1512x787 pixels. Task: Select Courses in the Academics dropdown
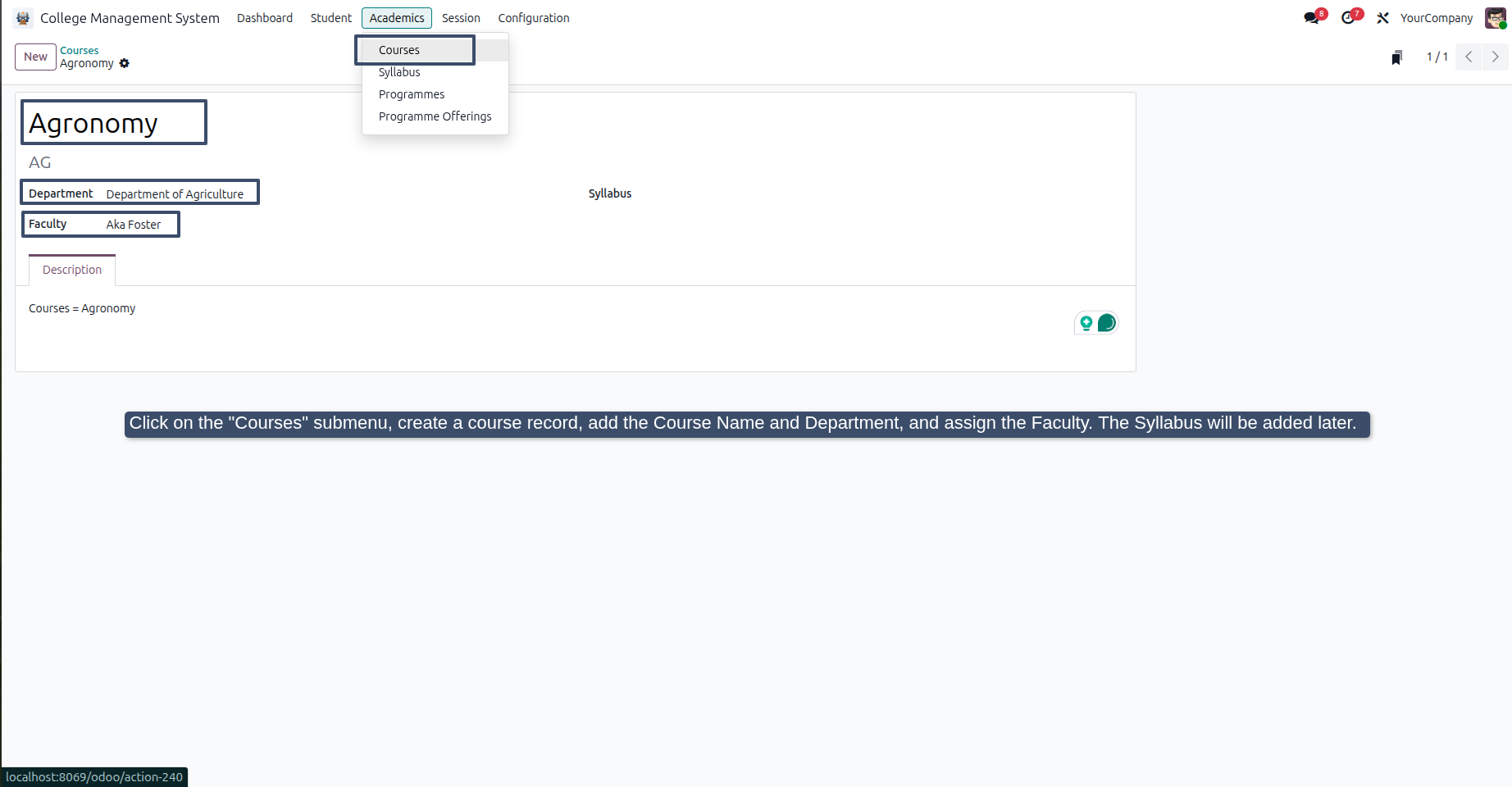(435, 50)
